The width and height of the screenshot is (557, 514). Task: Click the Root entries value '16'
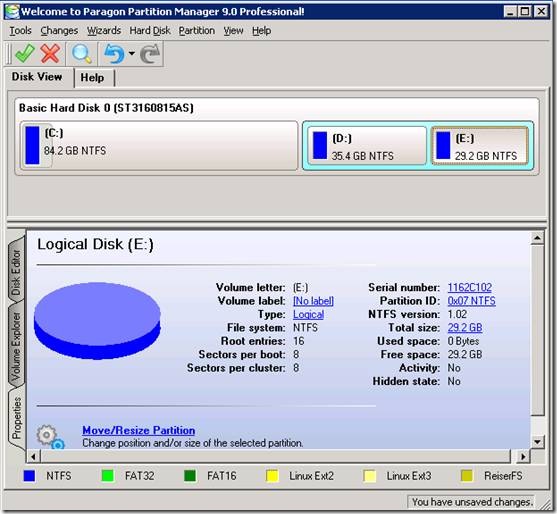[x=298, y=341]
